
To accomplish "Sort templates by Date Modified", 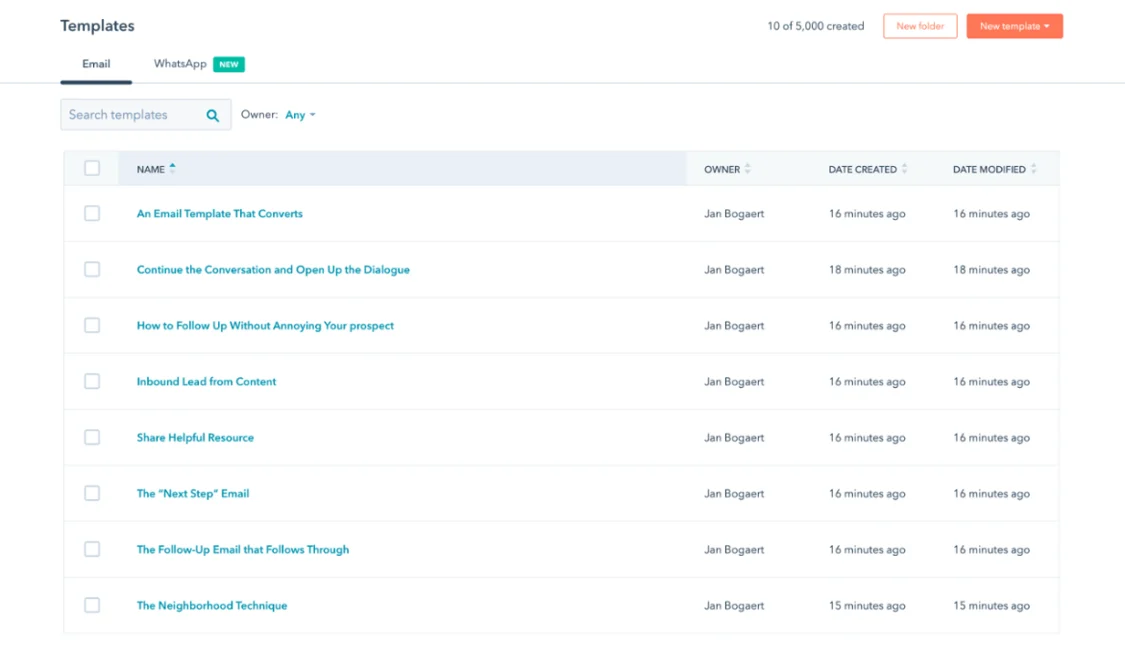I will point(1035,169).
